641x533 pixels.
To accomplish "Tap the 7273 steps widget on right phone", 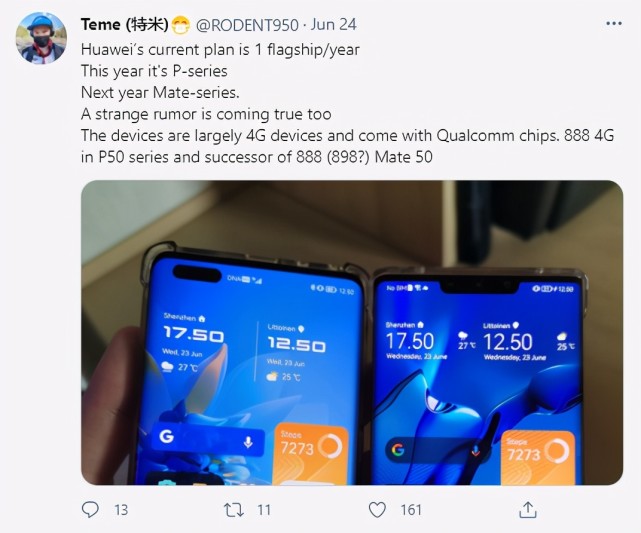I will pos(538,458).
